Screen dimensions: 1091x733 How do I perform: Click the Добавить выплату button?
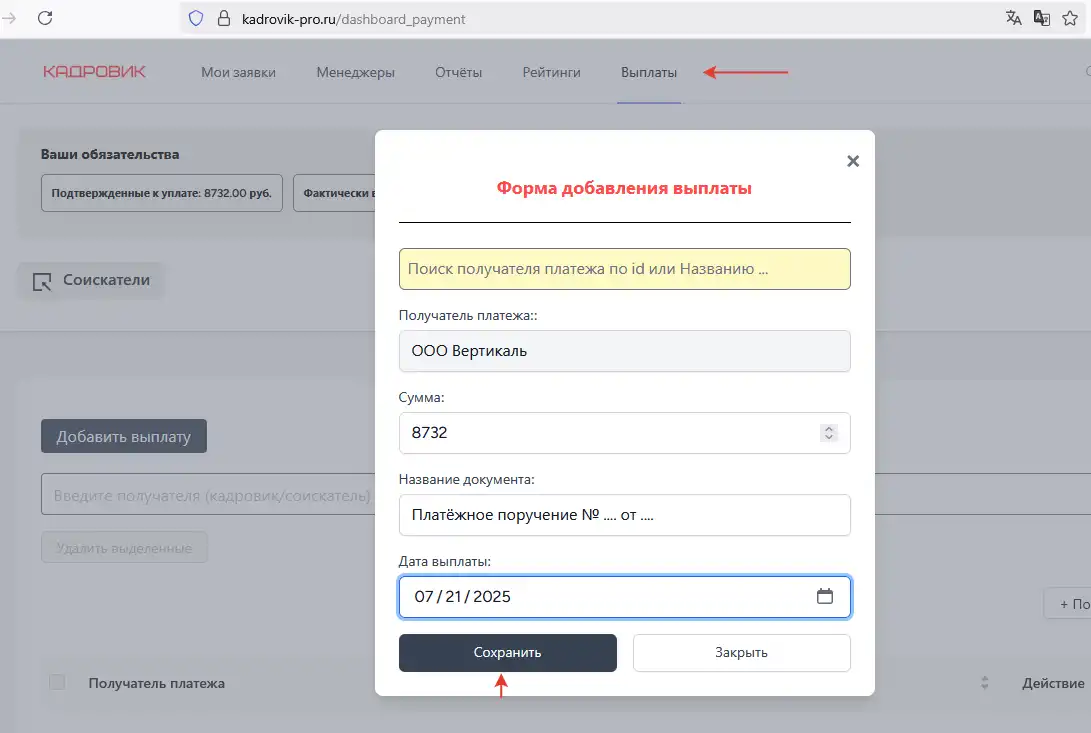pyautogui.click(x=123, y=436)
